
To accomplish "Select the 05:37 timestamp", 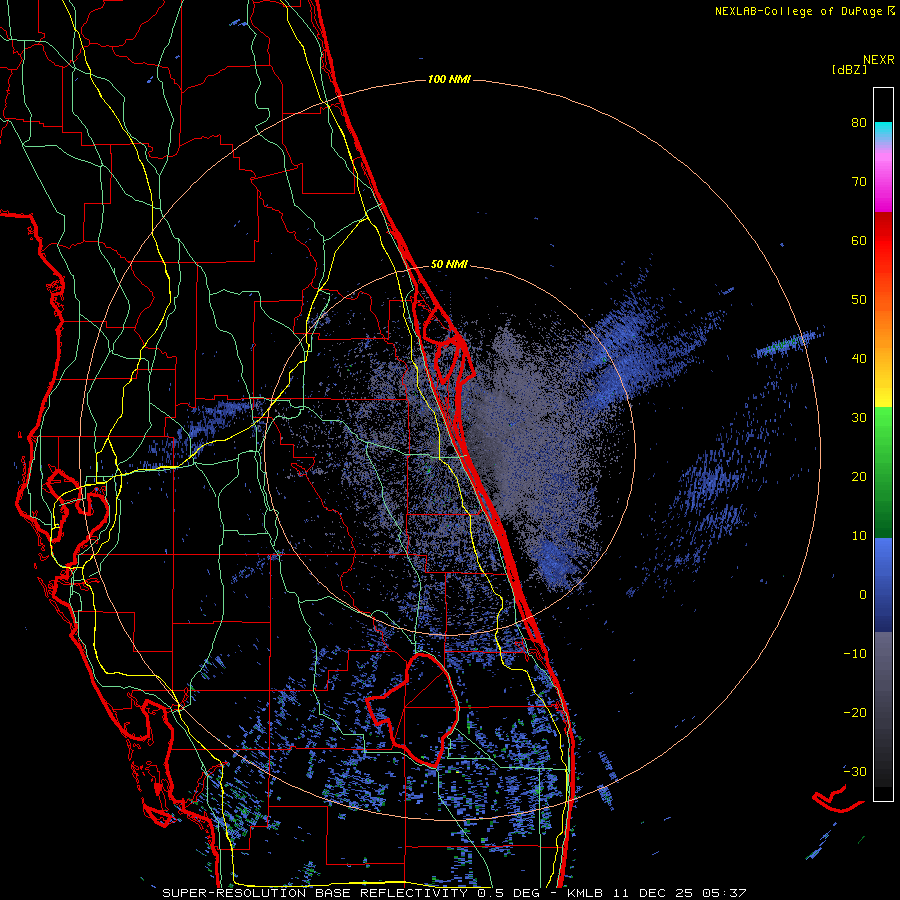I will click(x=726, y=893).
